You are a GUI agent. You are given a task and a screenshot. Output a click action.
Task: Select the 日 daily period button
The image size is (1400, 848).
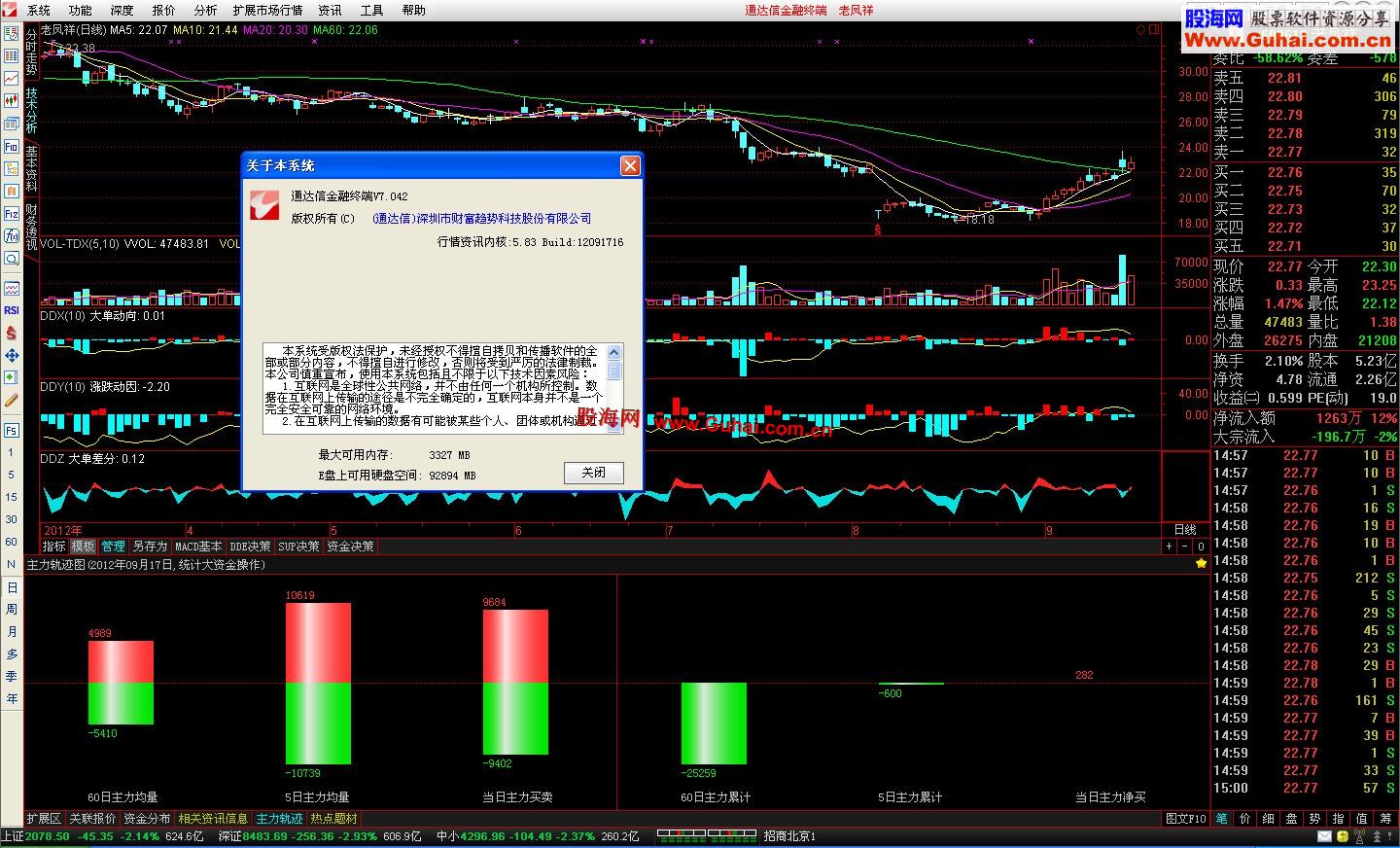point(12,587)
